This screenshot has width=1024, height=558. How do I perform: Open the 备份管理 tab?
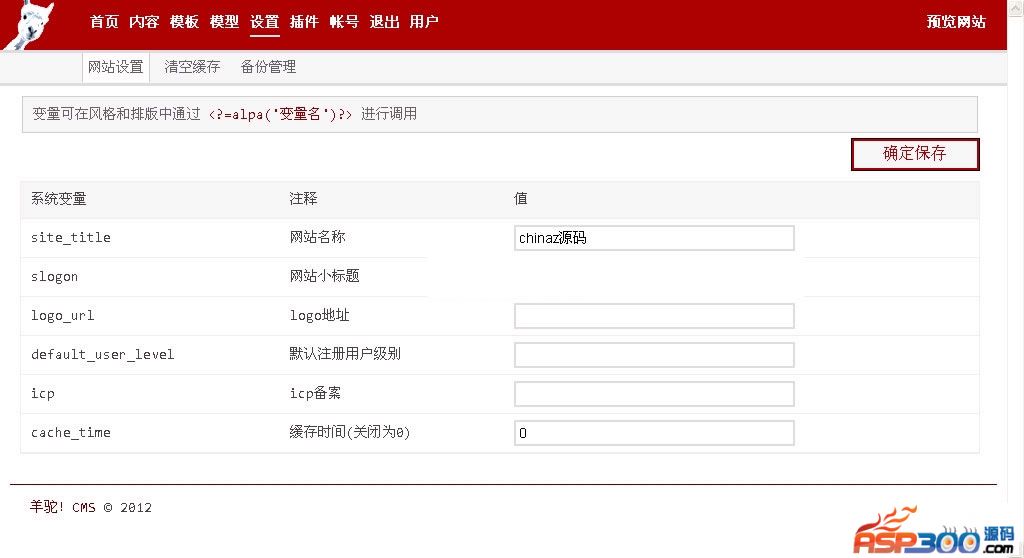point(268,67)
